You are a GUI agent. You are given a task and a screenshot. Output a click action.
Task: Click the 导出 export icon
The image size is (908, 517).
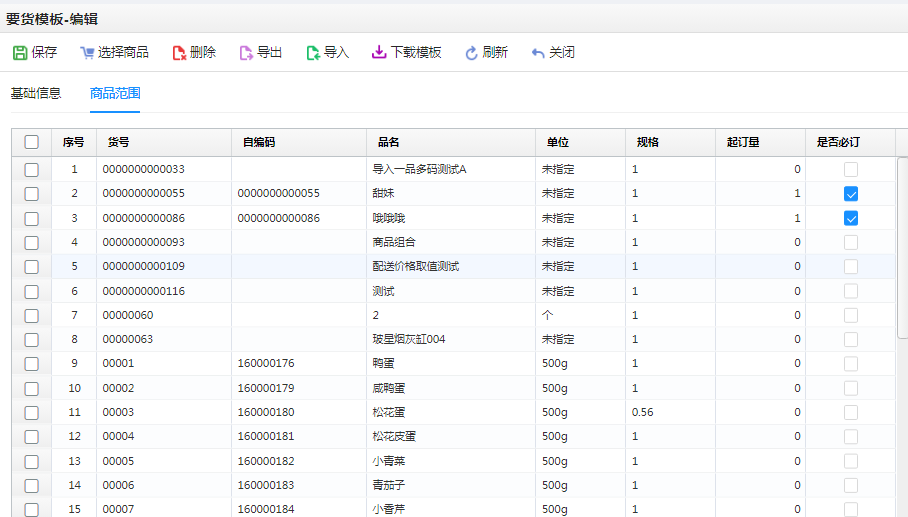click(x=246, y=53)
